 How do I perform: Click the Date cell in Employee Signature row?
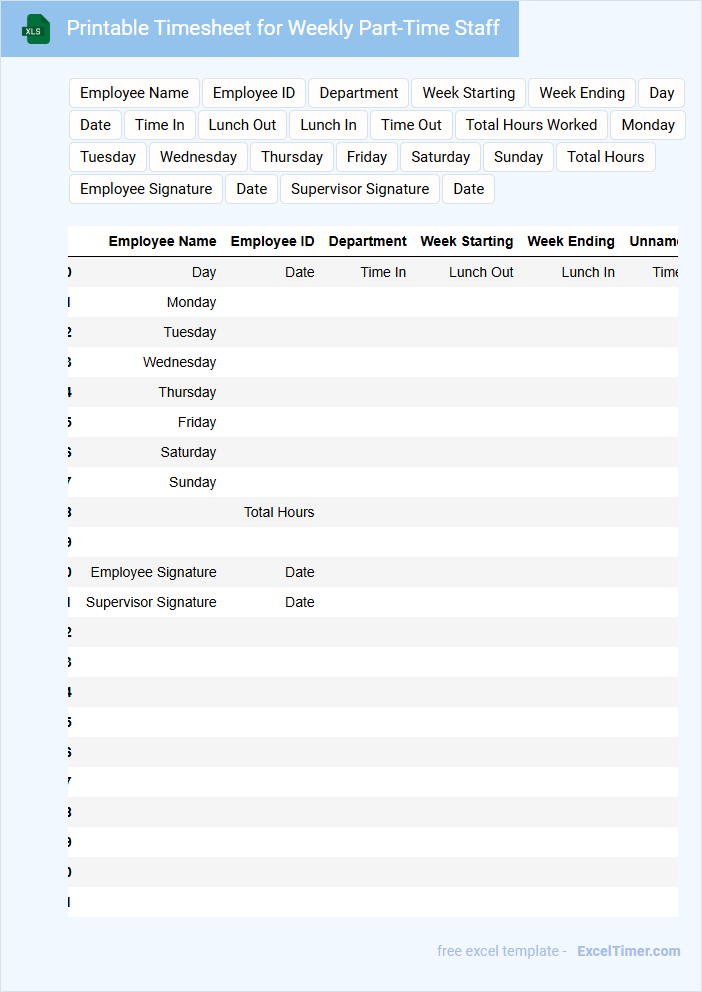300,572
